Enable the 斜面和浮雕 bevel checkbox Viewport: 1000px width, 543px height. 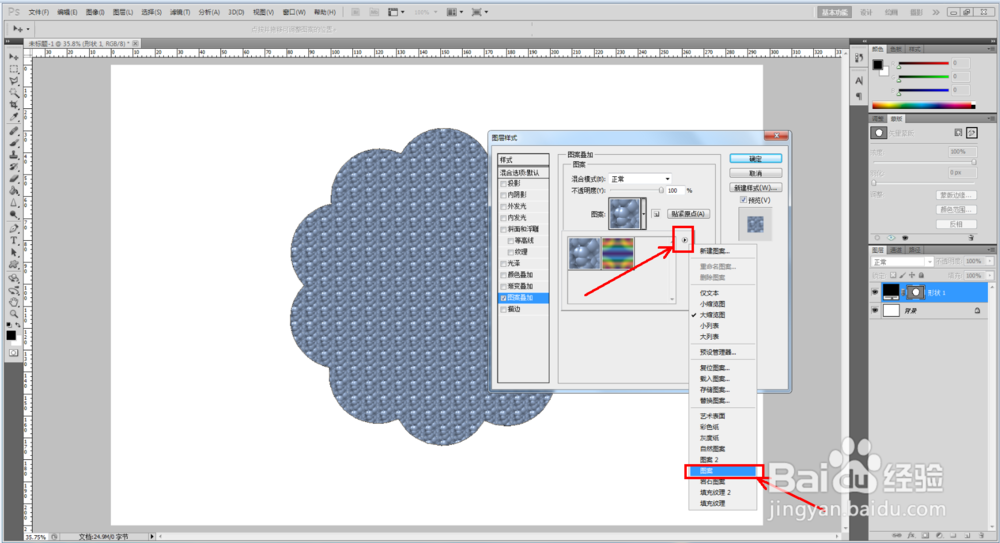(503, 229)
